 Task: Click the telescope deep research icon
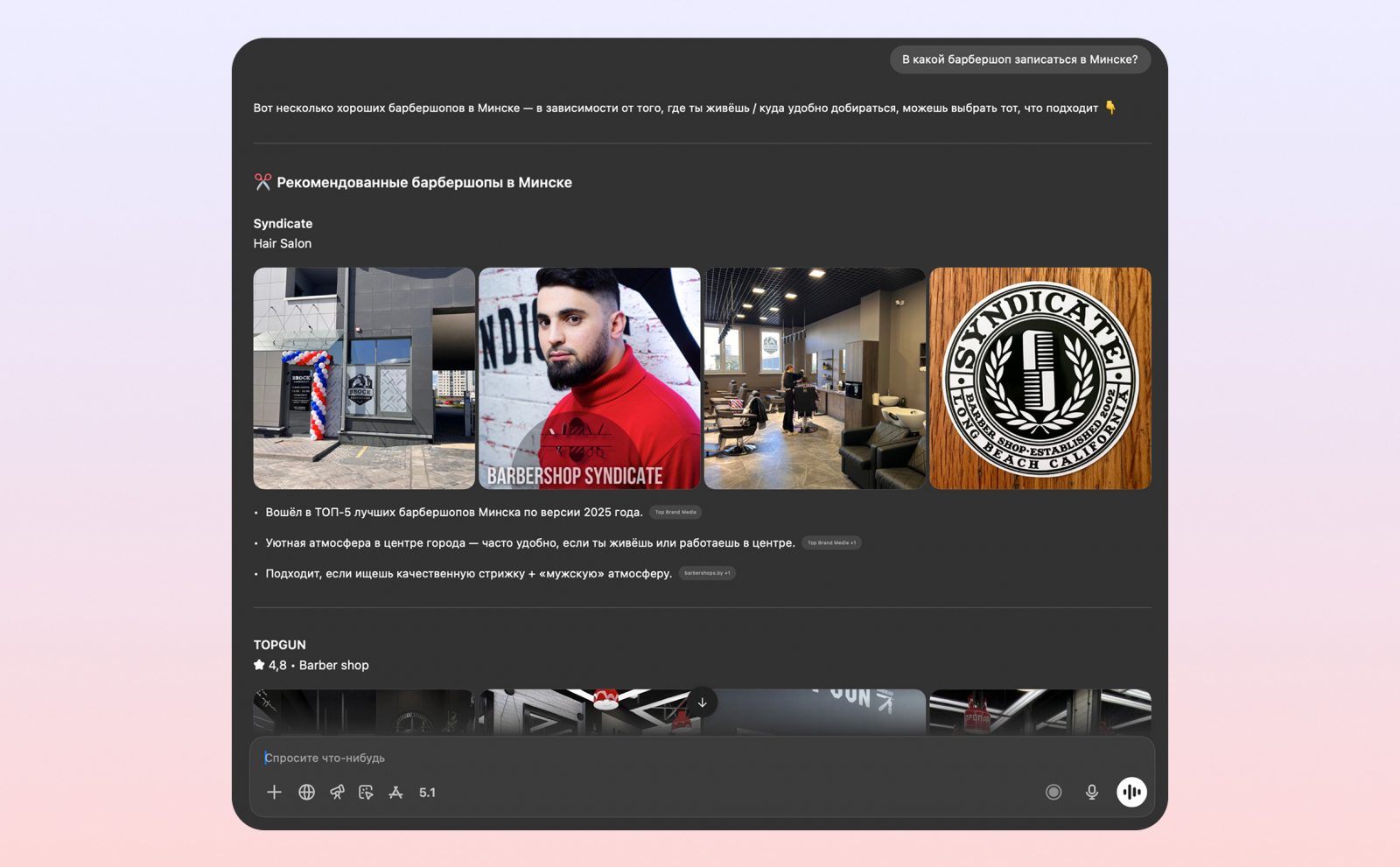[x=337, y=792]
